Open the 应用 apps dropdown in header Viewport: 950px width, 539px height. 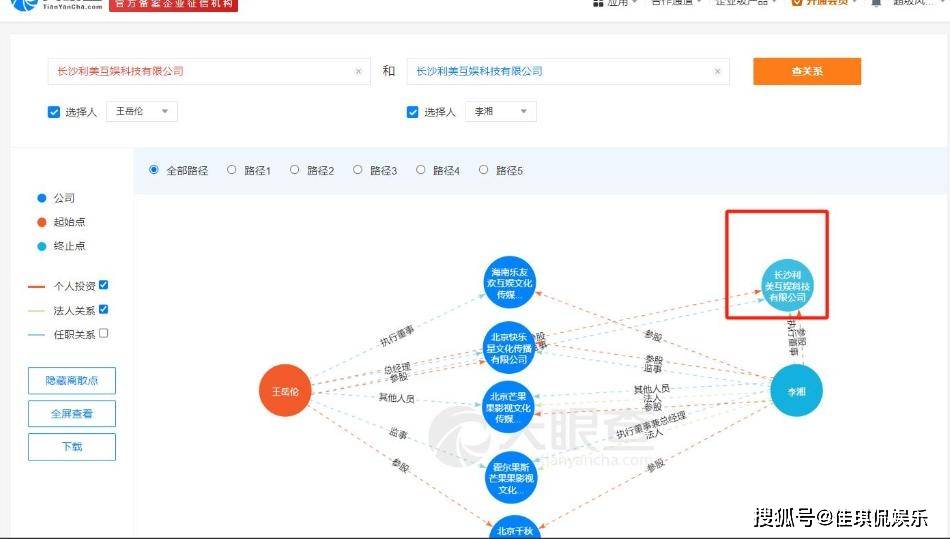(x=622, y=2)
